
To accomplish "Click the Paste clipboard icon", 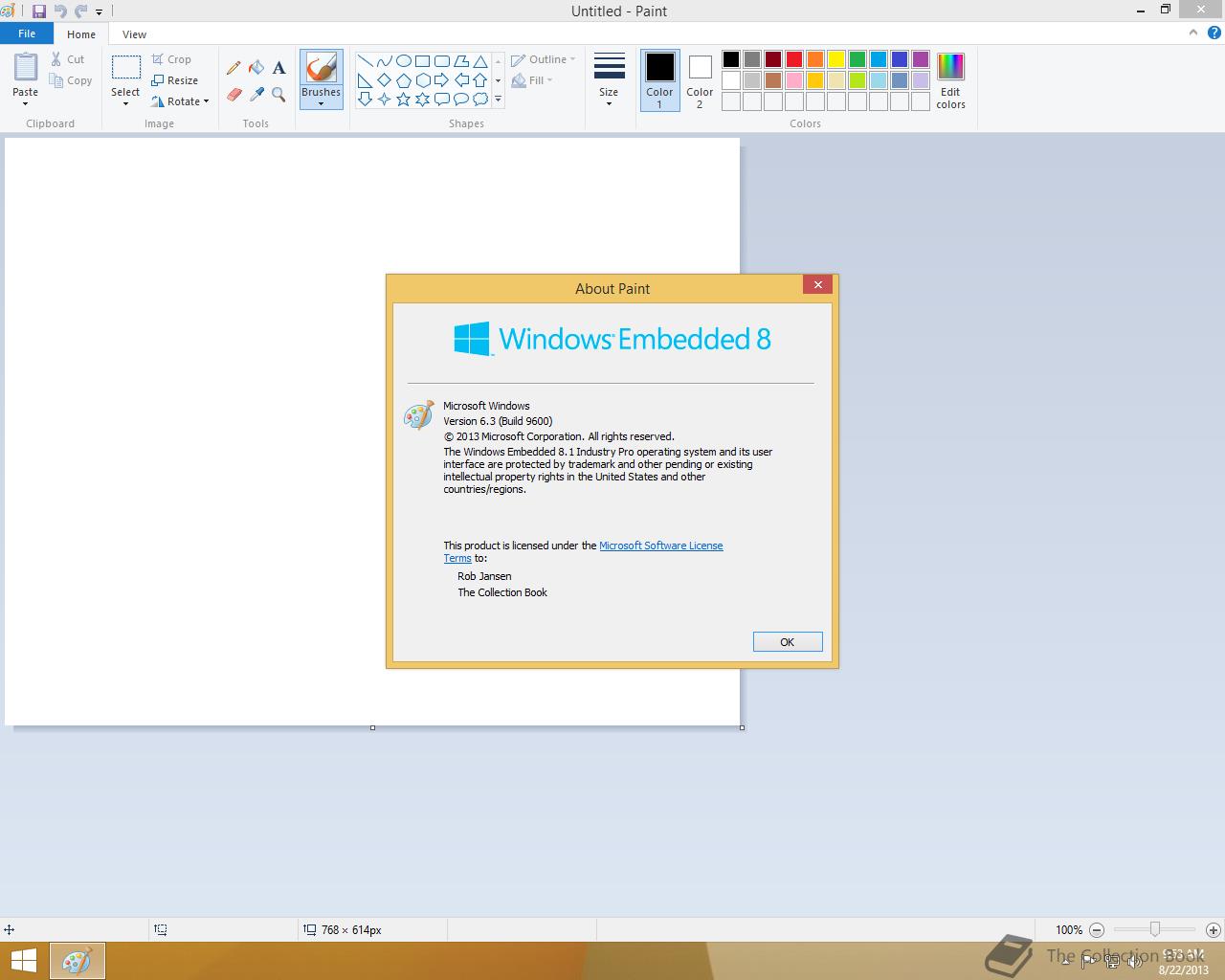I will point(26,67).
